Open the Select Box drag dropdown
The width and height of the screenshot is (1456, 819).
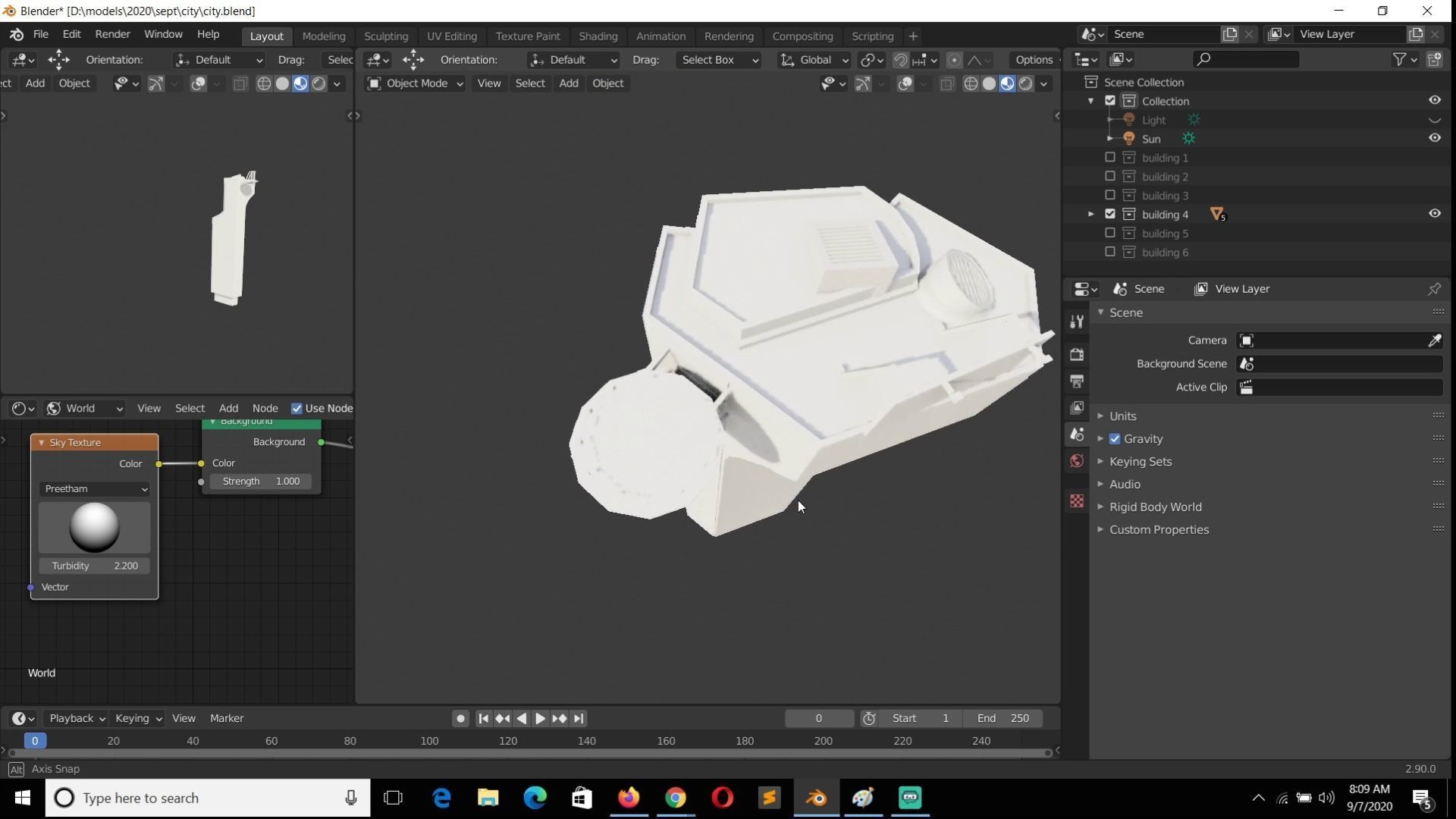point(717,60)
